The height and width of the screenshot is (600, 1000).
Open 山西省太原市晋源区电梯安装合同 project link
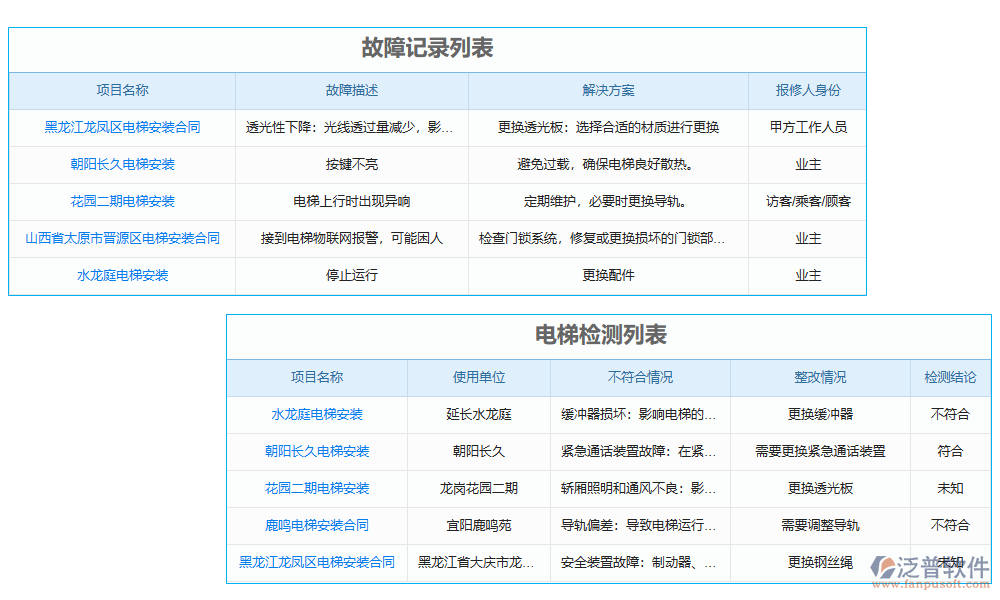coord(122,238)
